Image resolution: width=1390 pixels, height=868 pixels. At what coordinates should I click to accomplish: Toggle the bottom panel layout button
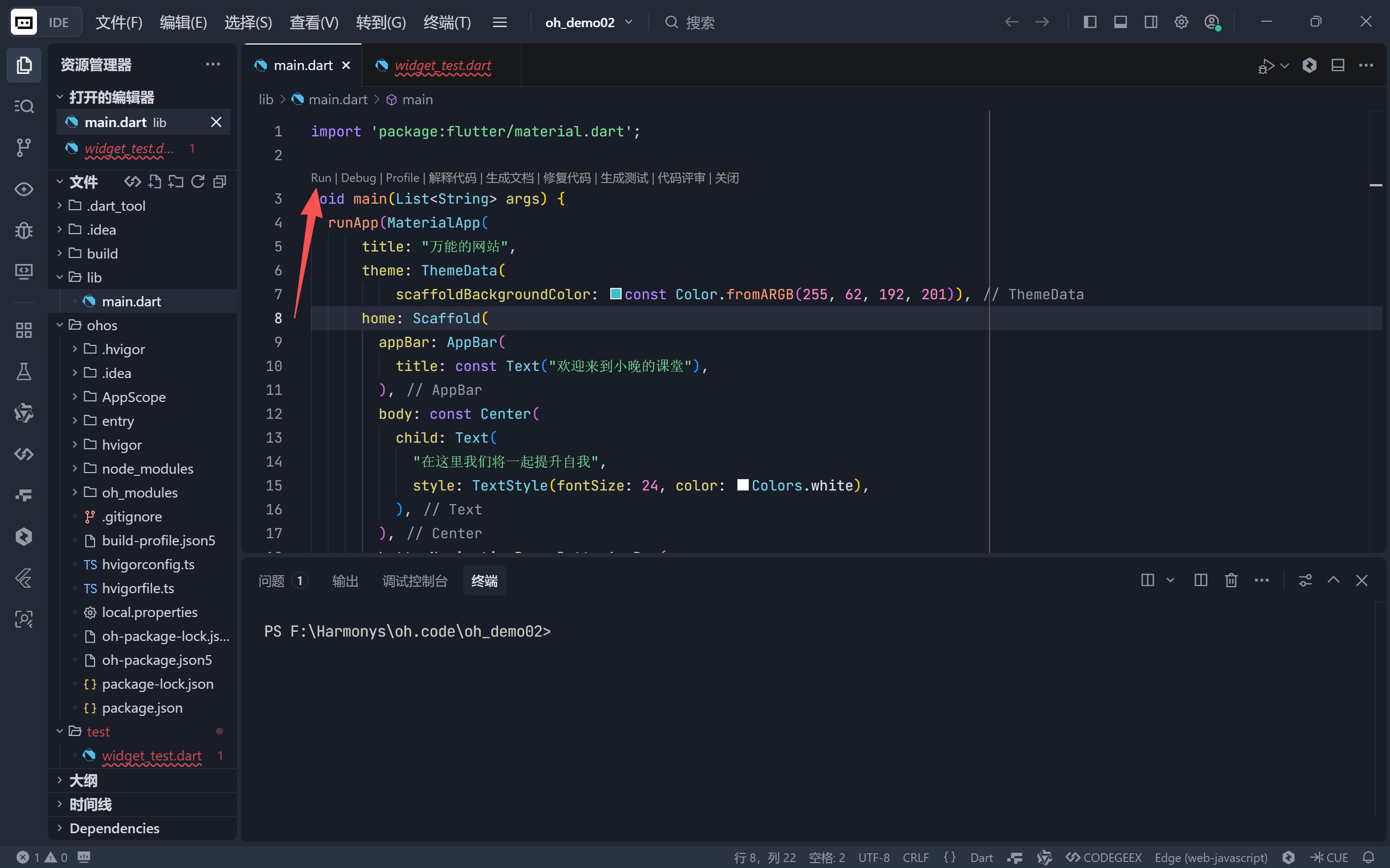click(1120, 22)
